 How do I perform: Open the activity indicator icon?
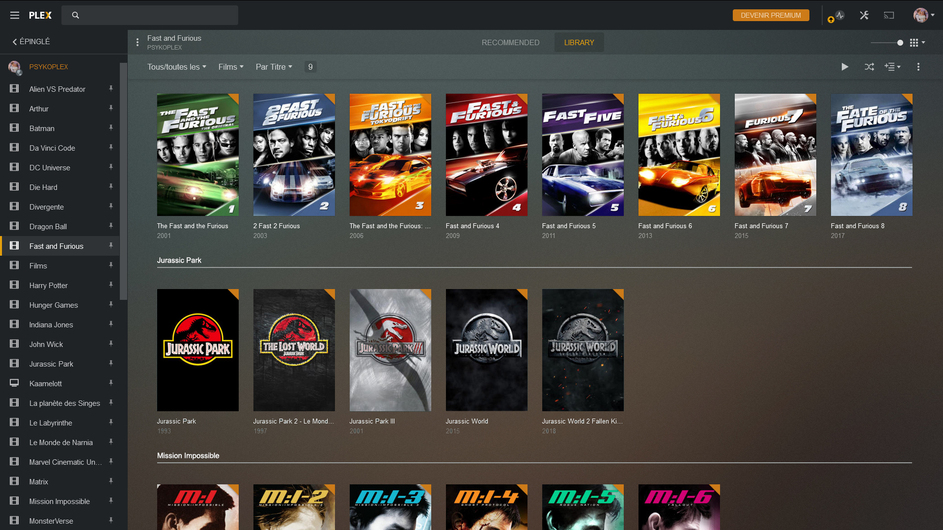[839, 16]
